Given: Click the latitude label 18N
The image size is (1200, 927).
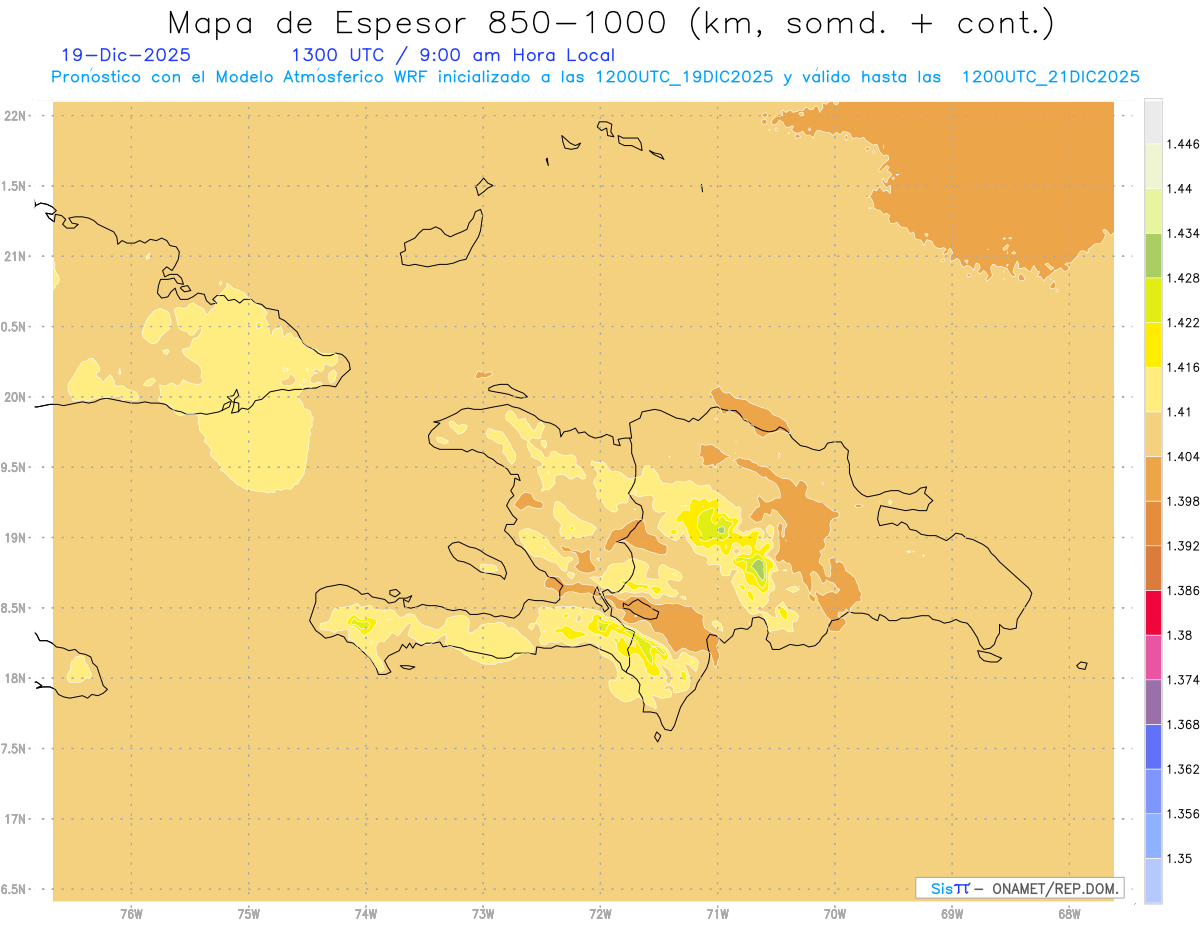Looking at the screenshot, I should point(15,679).
